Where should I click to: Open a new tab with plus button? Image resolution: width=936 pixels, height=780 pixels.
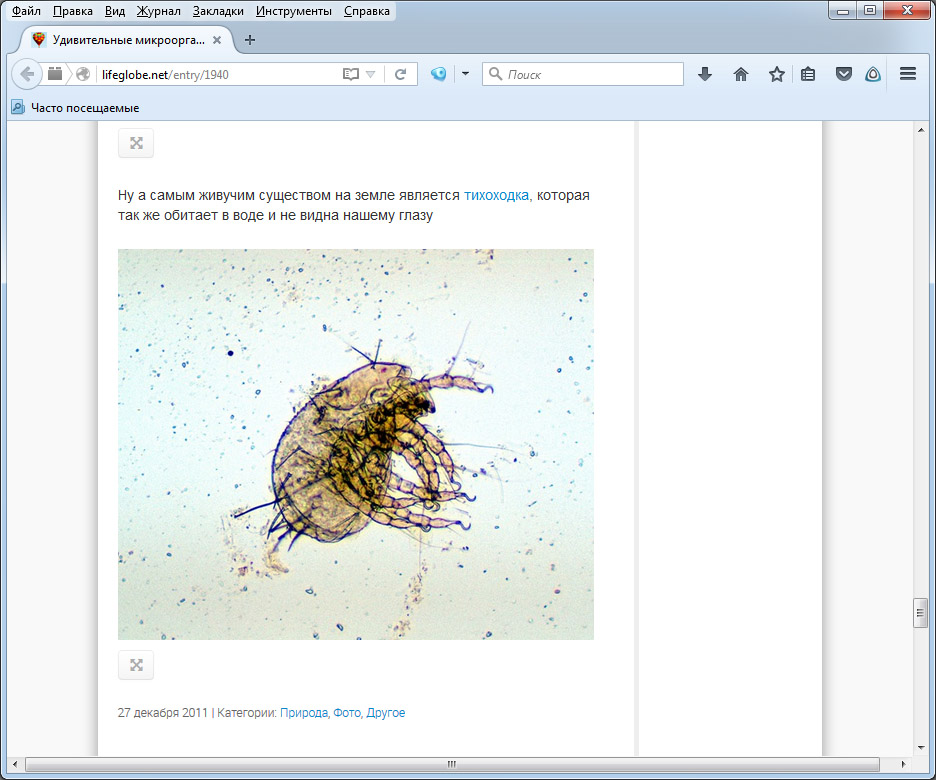[250, 40]
